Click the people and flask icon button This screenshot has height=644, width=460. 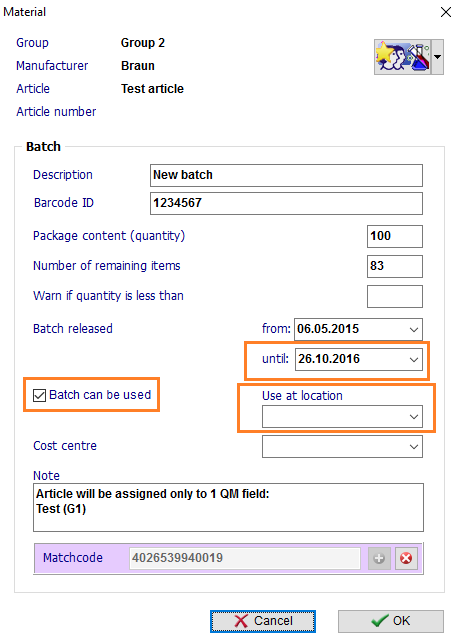click(x=402, y=57)
